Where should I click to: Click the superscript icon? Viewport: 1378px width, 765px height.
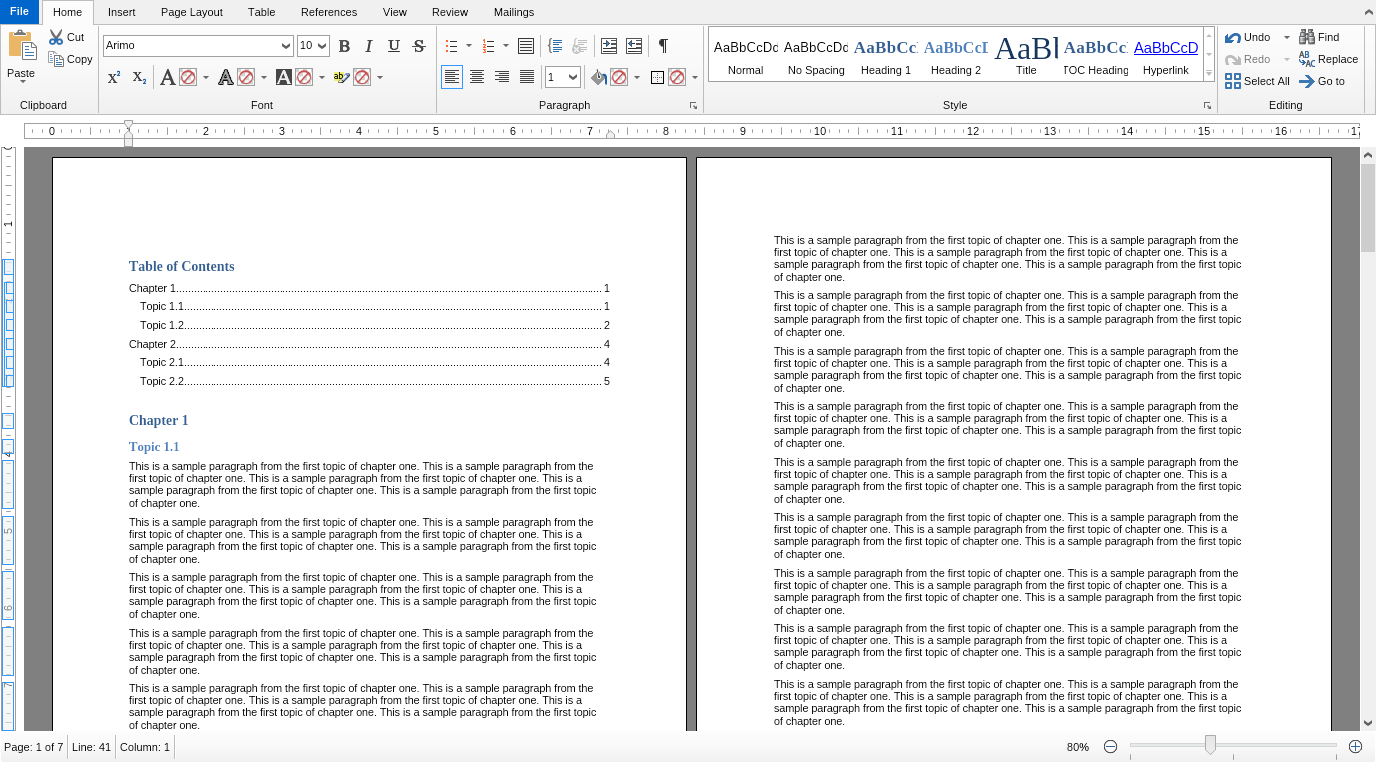tap(114, 77)
